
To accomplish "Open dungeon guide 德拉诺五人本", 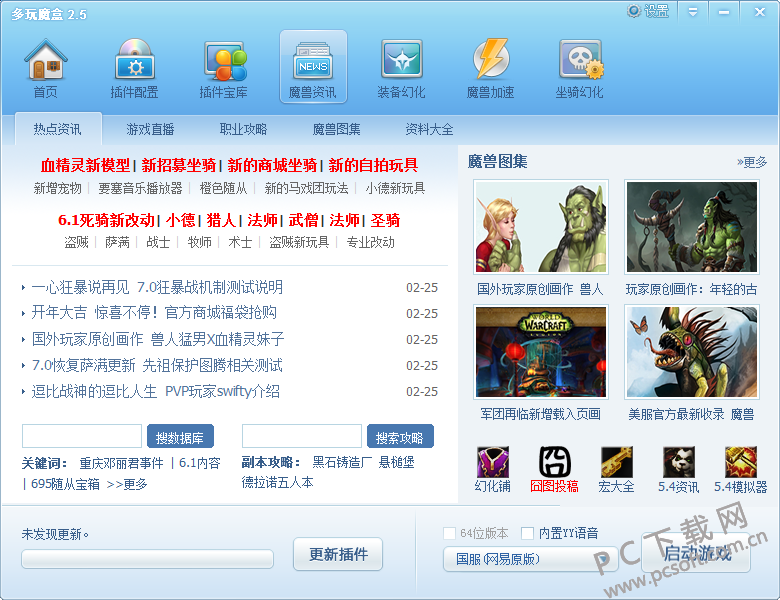I will (x=278, y=482).
